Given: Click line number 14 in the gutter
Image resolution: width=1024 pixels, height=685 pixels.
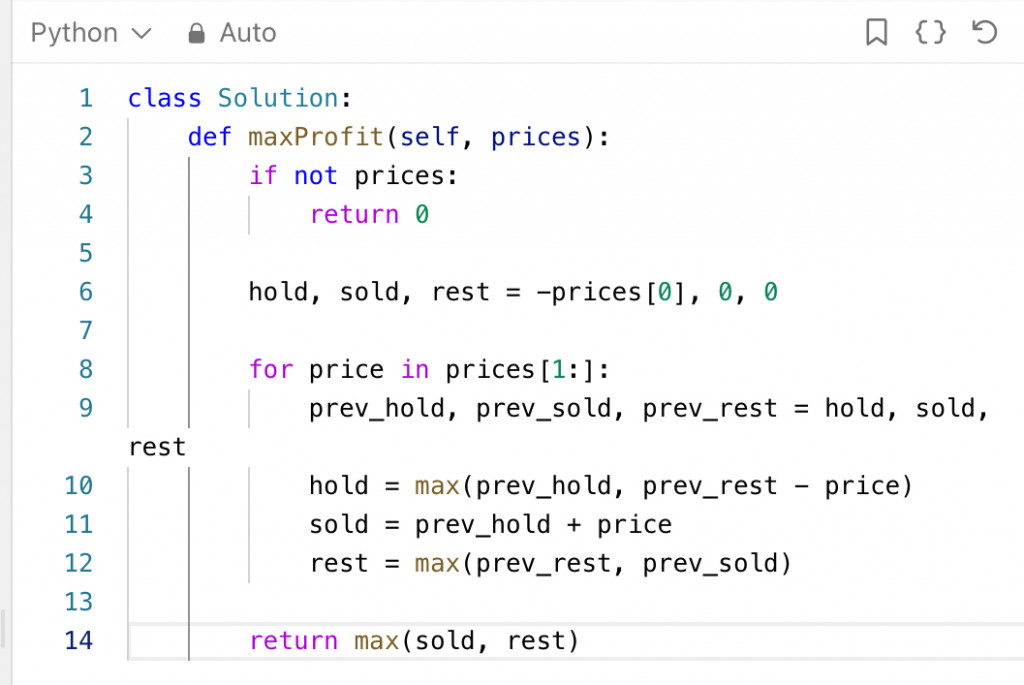Looking at the screenshot, I should [x=78, y=640].
